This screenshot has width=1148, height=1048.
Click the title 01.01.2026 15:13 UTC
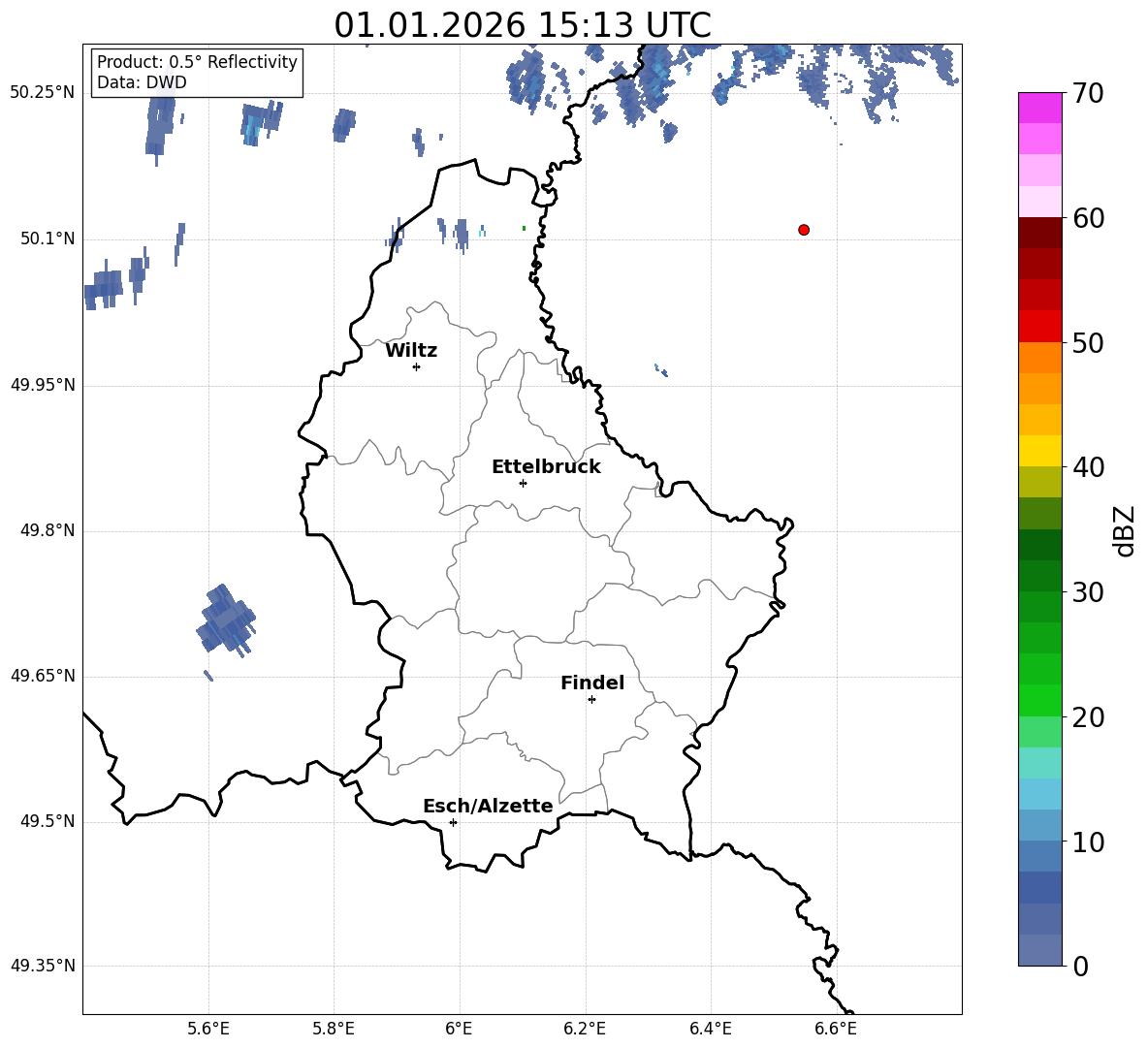(x=523, y=25)
